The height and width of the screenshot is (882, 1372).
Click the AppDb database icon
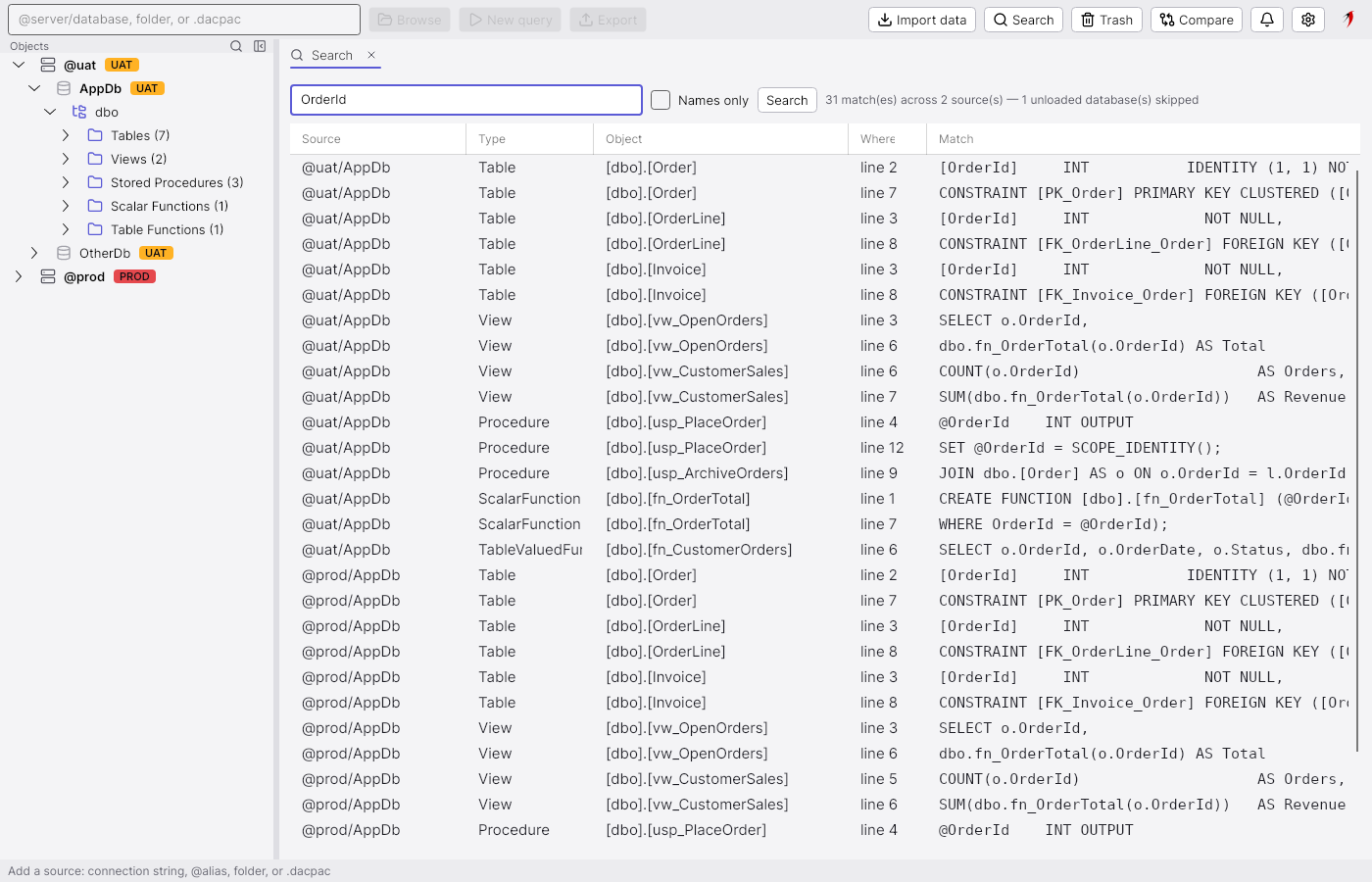pyautogui.click(x=64, y=88)
